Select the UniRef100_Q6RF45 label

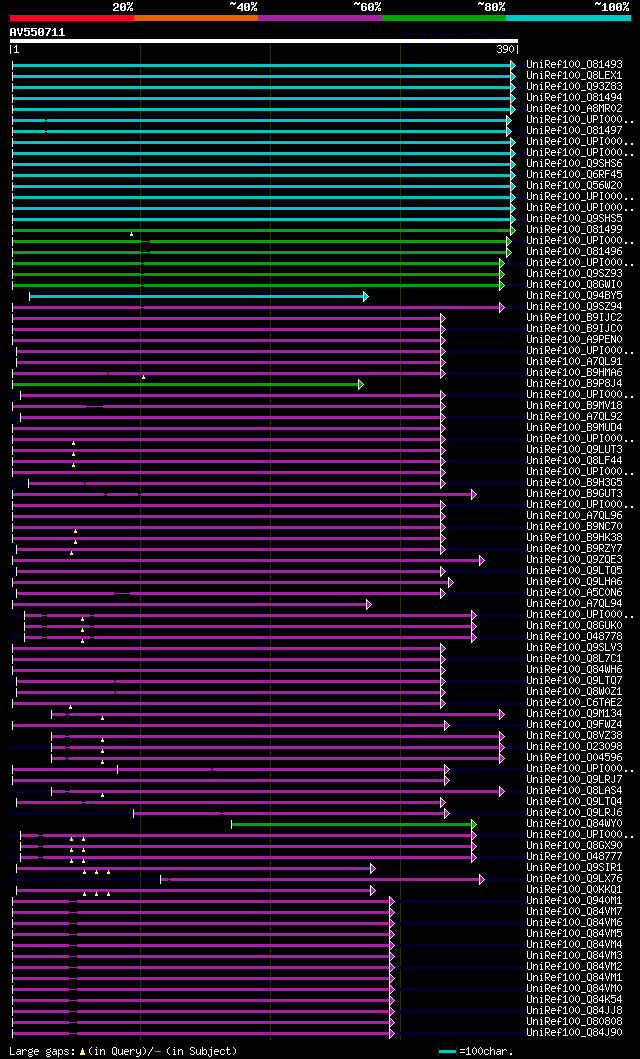point(575,174)
